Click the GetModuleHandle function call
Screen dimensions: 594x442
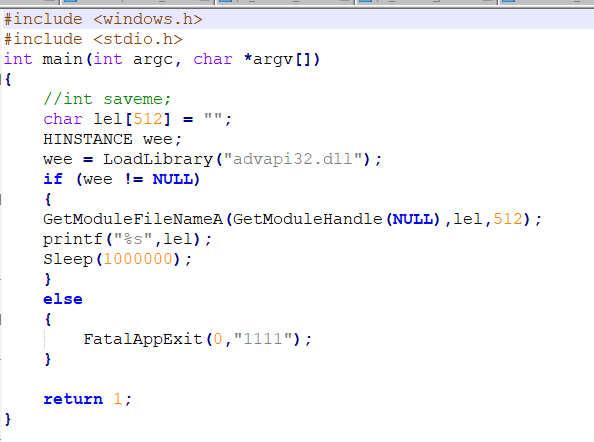pos(307,219)
